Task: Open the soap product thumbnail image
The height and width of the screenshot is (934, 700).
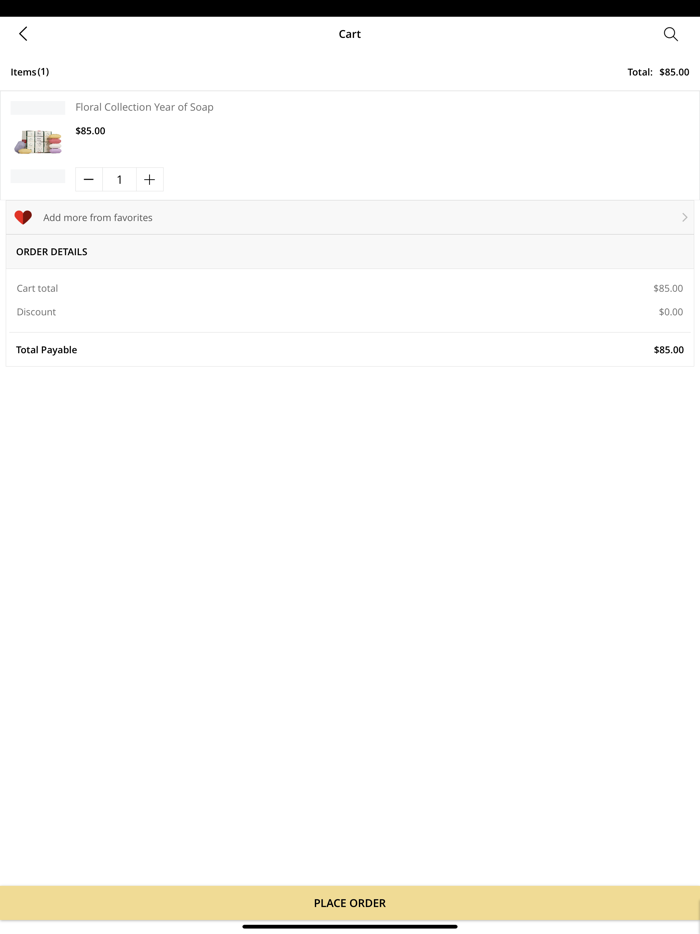Action: tap(38, 142)
